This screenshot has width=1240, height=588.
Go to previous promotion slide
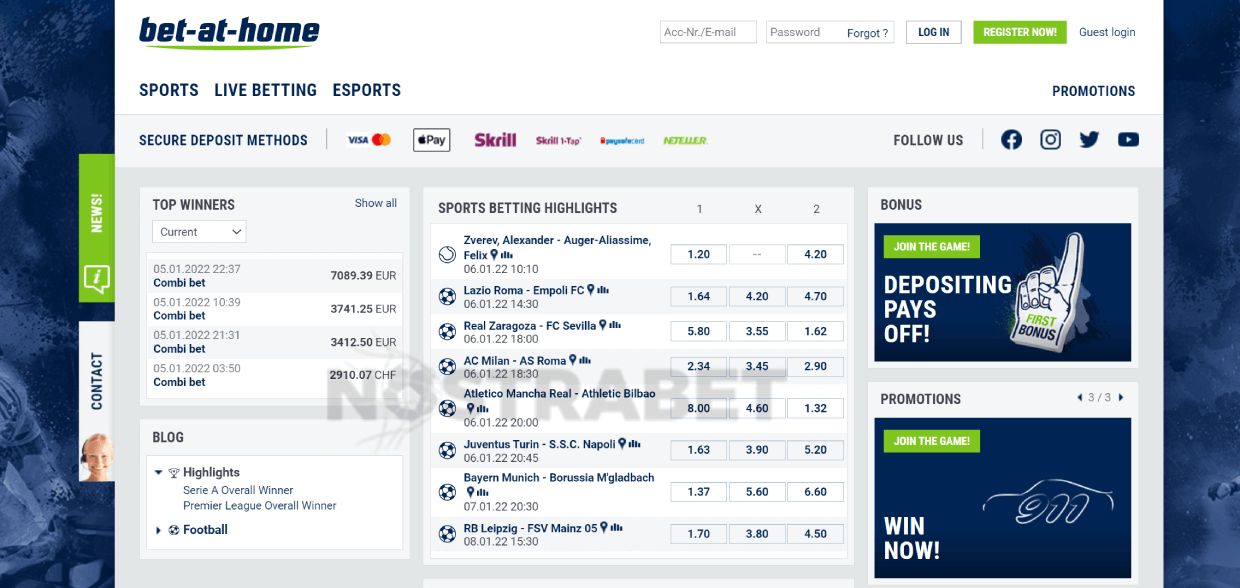pos(1079,398)
